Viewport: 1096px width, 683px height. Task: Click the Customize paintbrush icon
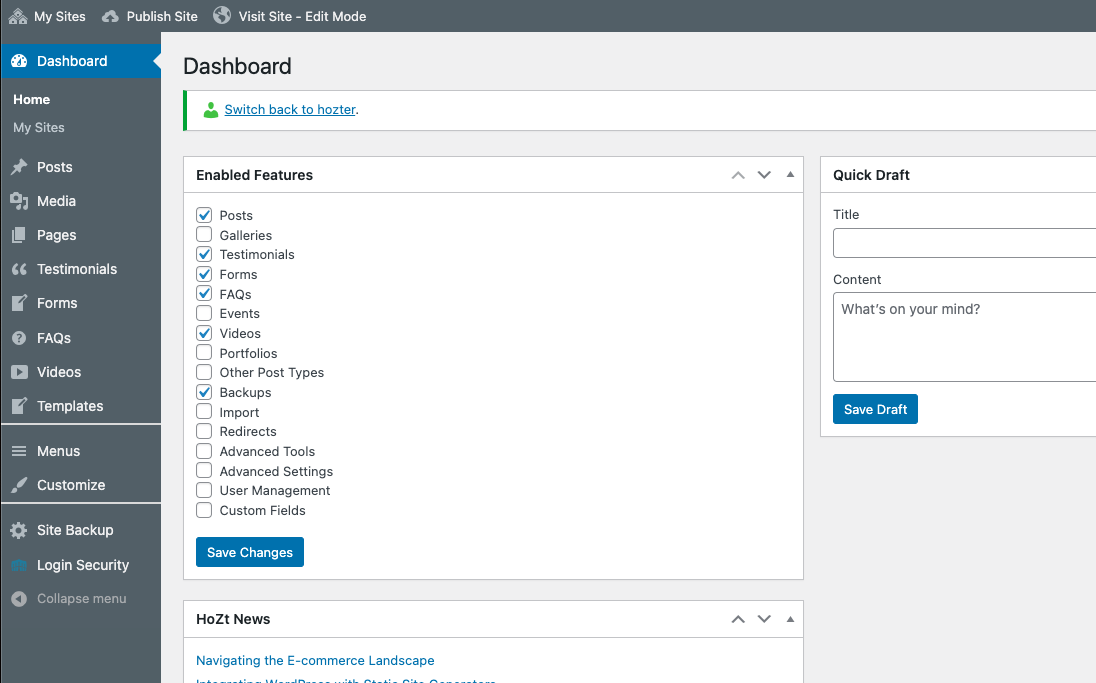(18, 485)
